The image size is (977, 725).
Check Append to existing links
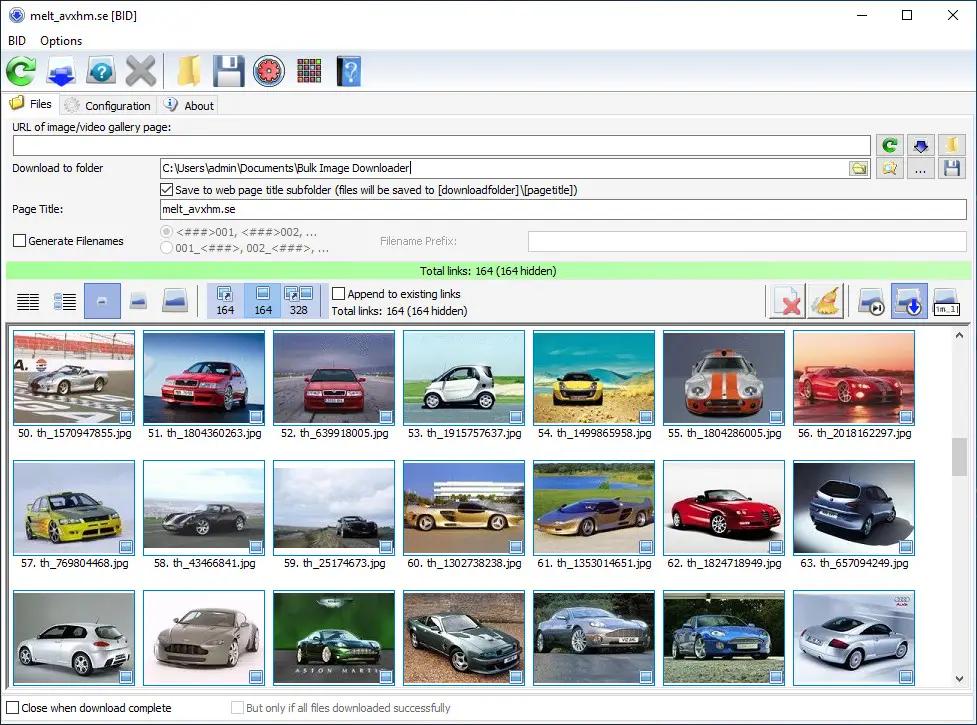tap(339, 294)
